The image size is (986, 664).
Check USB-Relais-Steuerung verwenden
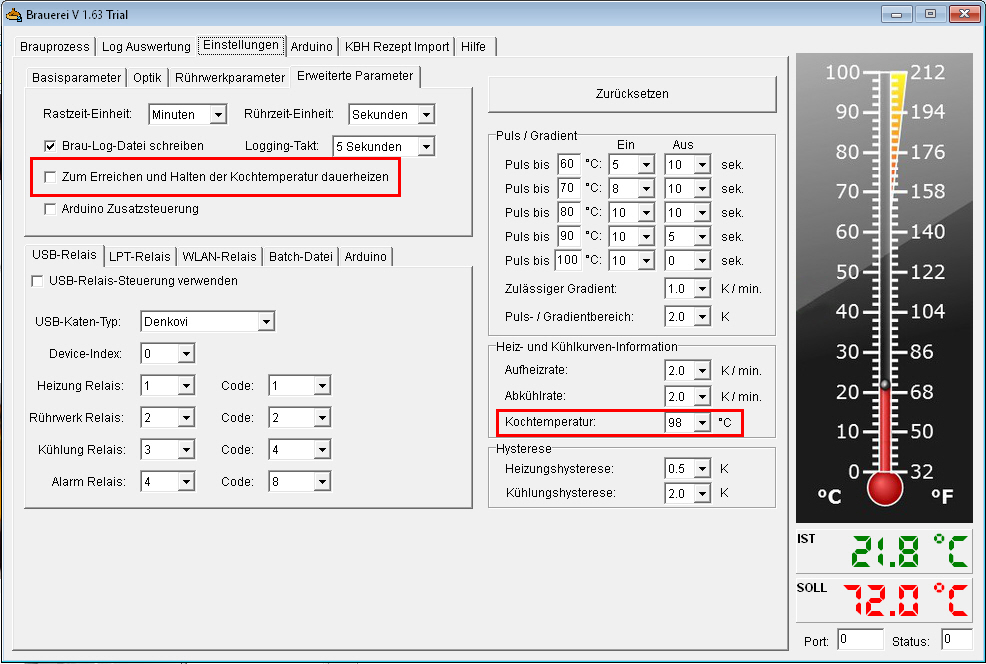pyautogui.click(x=38, y=282)
